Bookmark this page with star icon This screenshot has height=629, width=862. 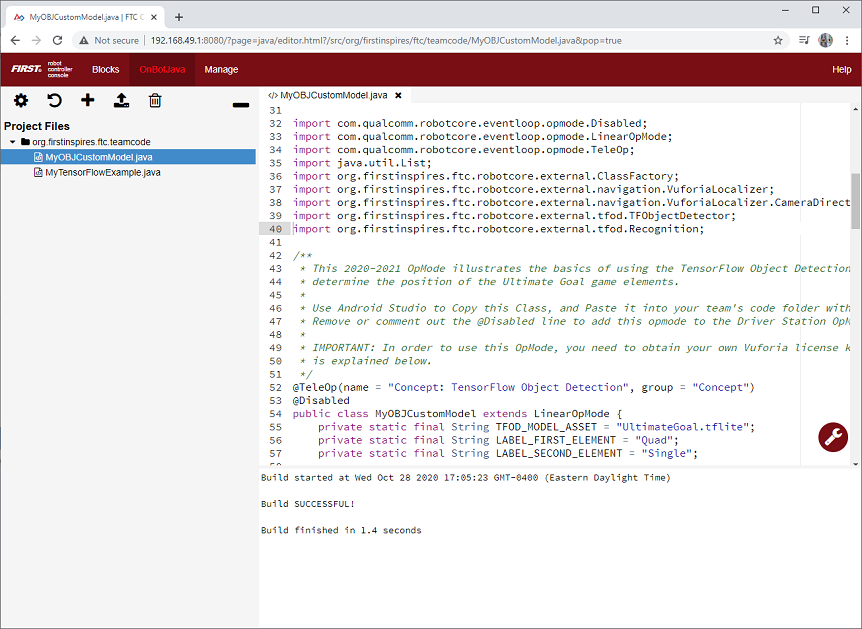click(778, 40)
